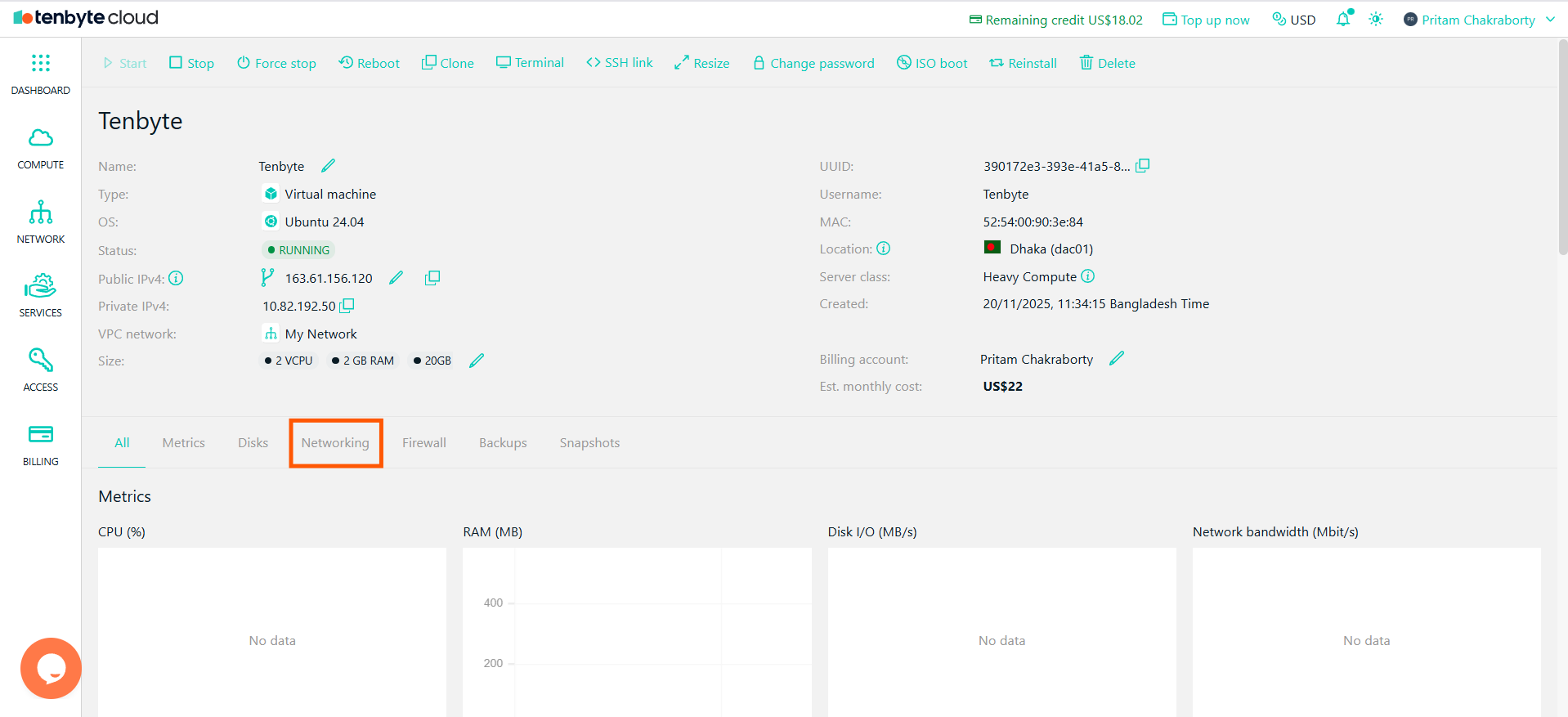This screenshot has height=717, width=1568.
Task: Switch to the Metrics tab
Action: click(183, 442)
